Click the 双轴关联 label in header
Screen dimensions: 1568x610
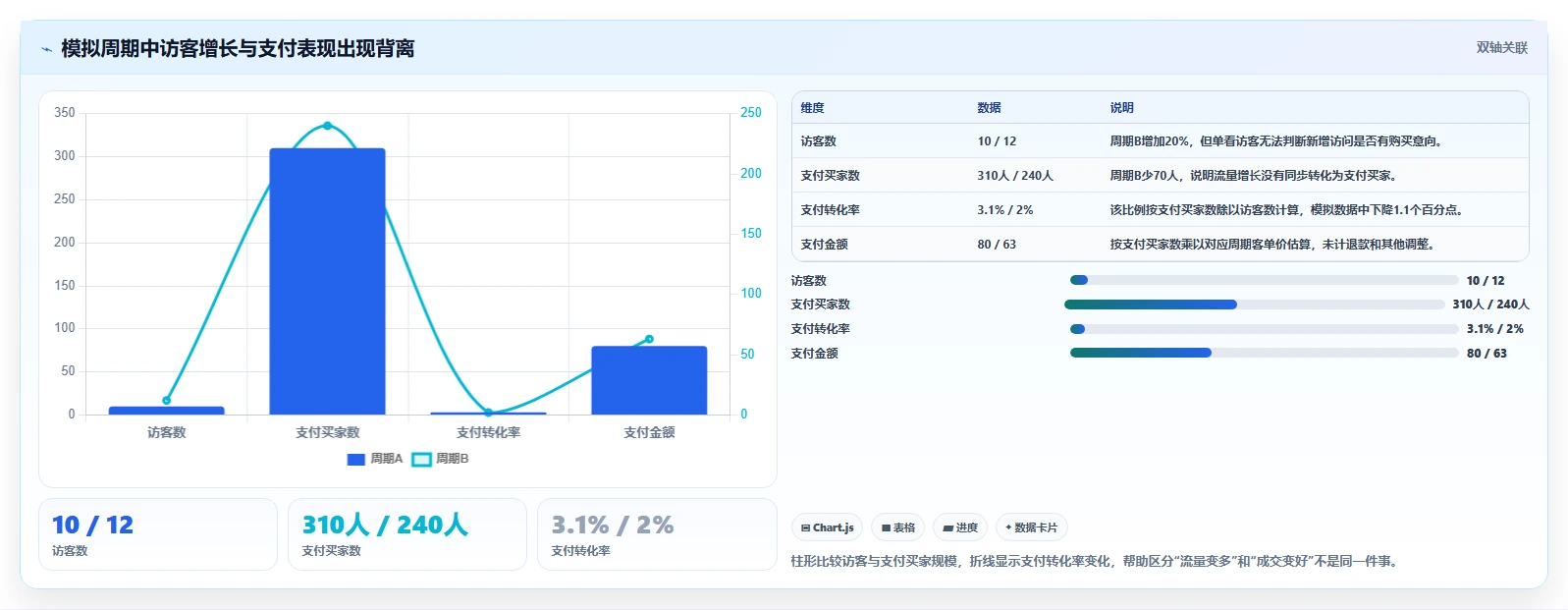click(x=1501, y=48)
